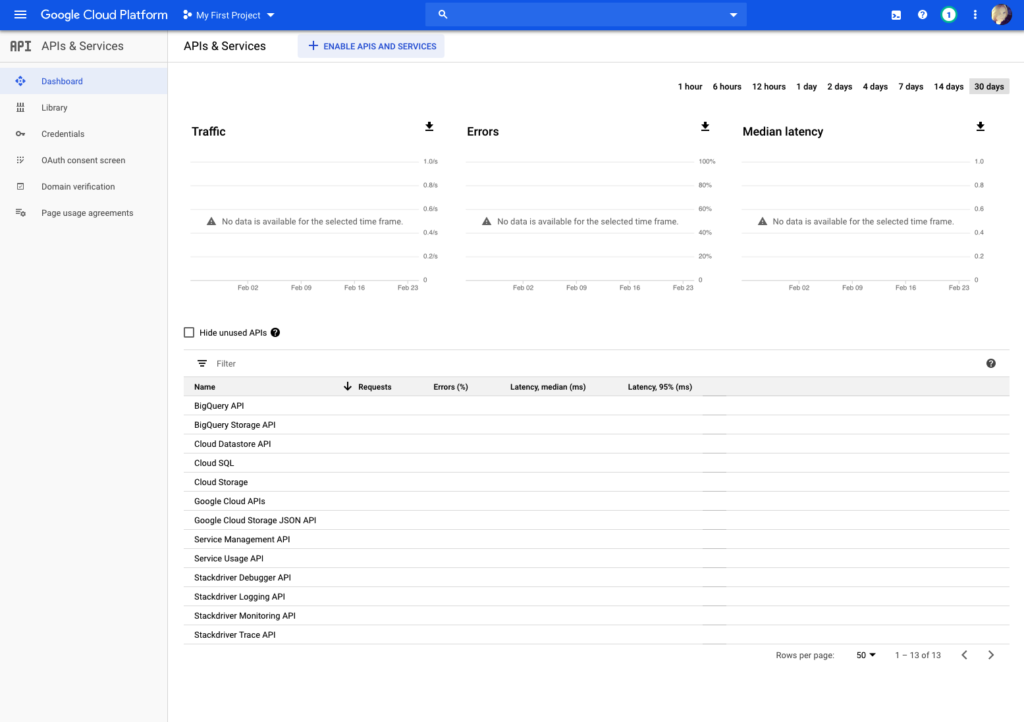Click Enable APIs and Services button

tap(371, 46)
